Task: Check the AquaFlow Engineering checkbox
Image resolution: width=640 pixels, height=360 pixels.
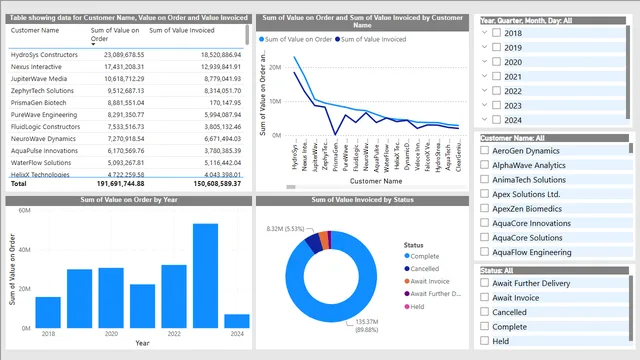Action: pos(484,252)
